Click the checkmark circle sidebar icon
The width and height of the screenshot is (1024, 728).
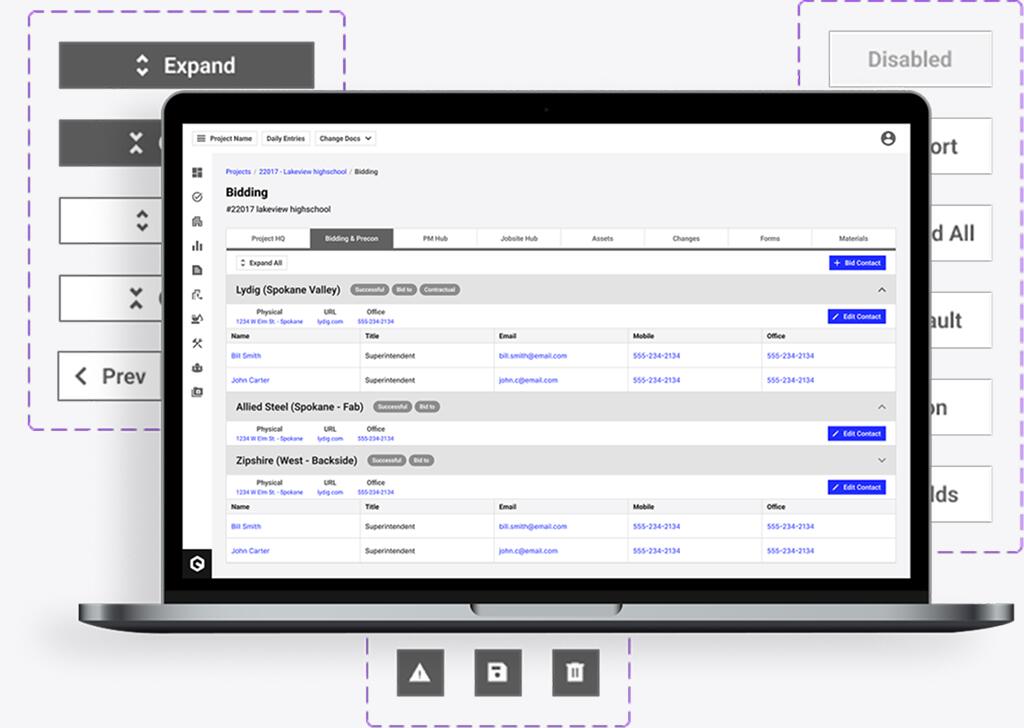pyautogui.click(x=197, y=197)
